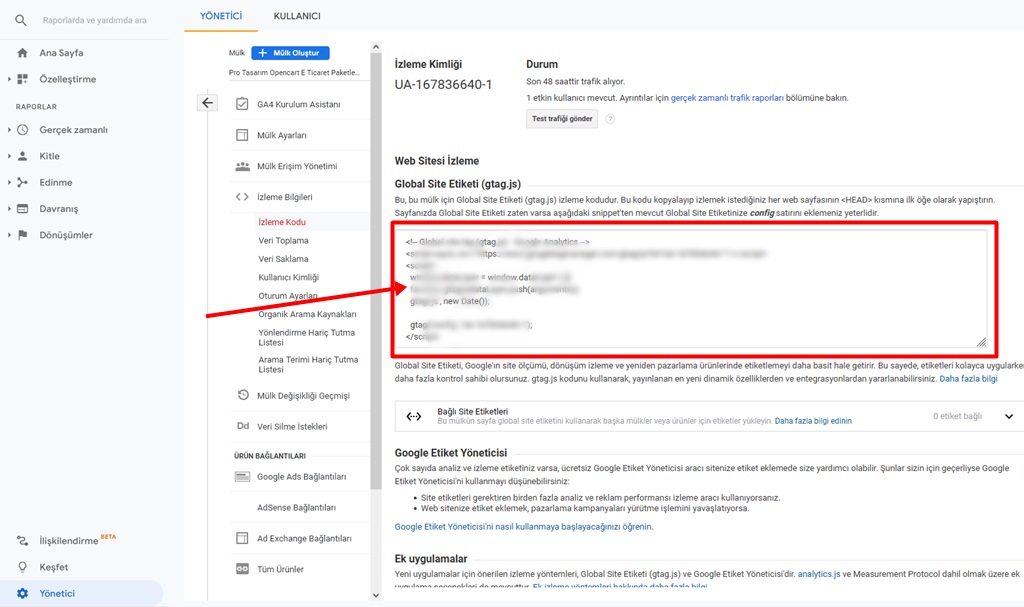This screenshot has height=607, width=1024.
Task: Click the Mülk Oluştur button
Action: pyautogui.click(x=291, y=53)
